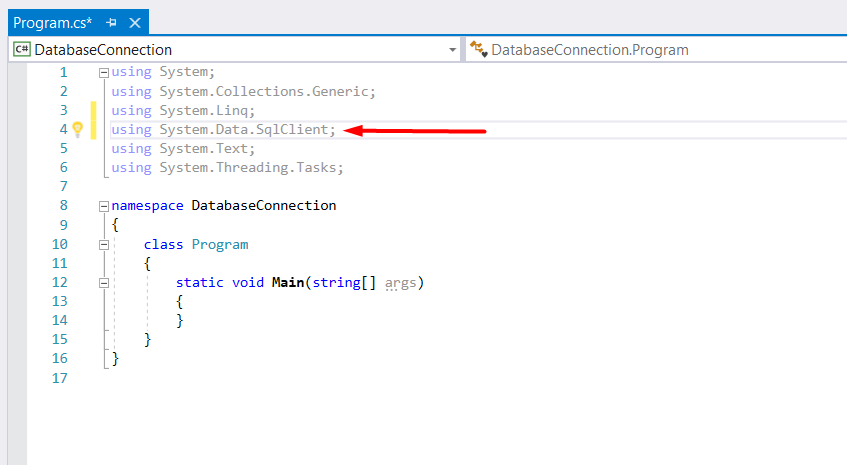This screenshot has width=847, height=465.
Task: Click the Main method name
Action: 288,283
